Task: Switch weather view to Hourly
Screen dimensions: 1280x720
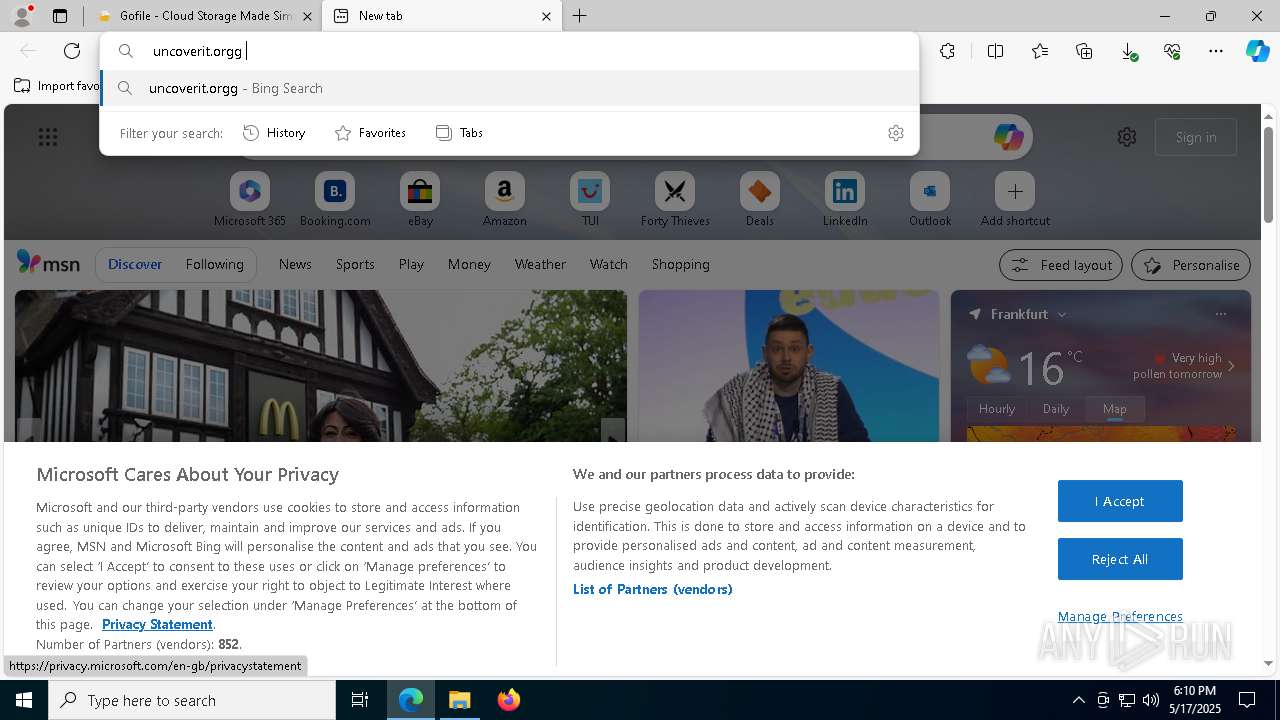Action: click(996, 408)
